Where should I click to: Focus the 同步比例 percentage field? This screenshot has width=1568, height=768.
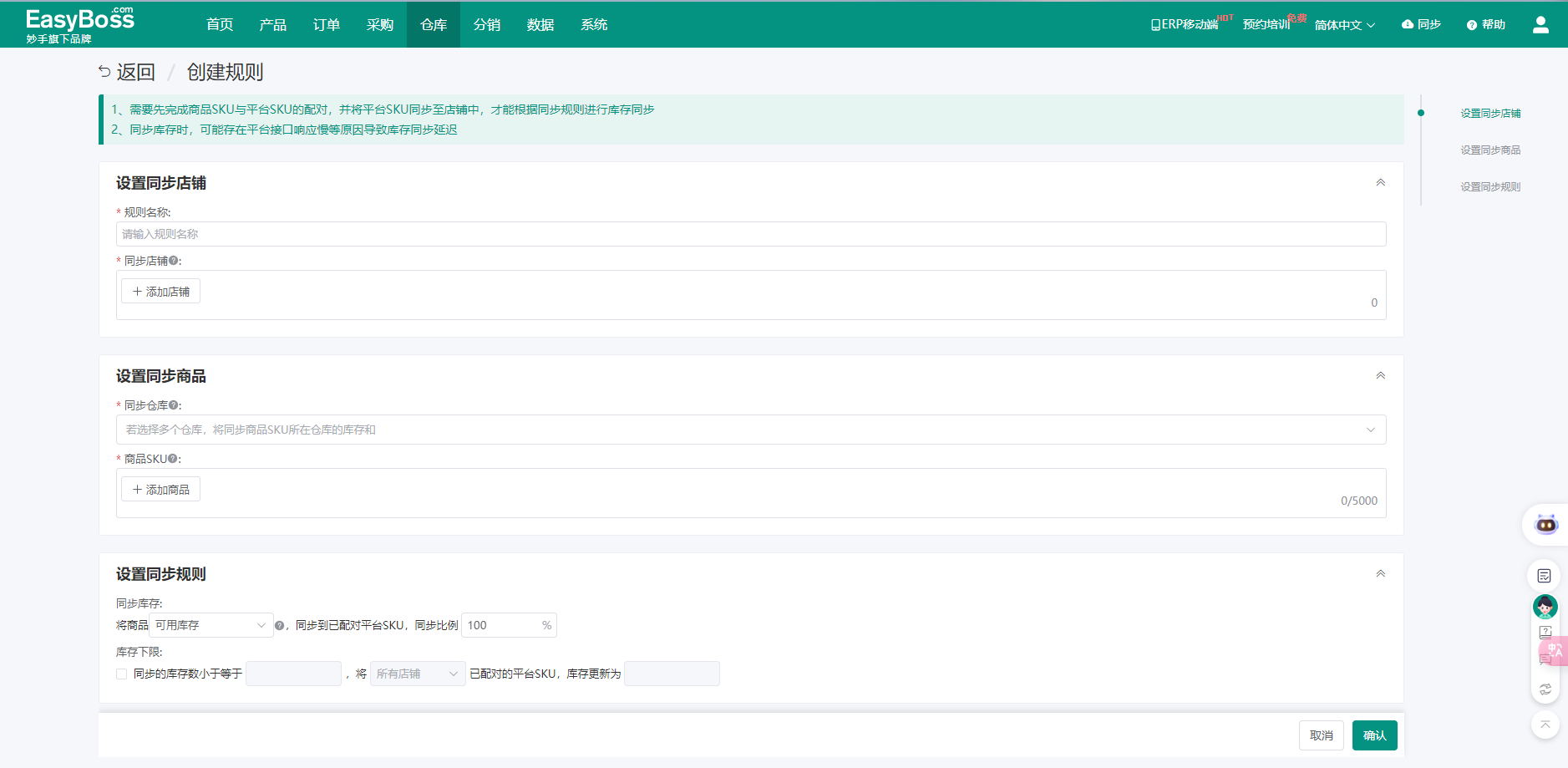click(x=509, y=625)
